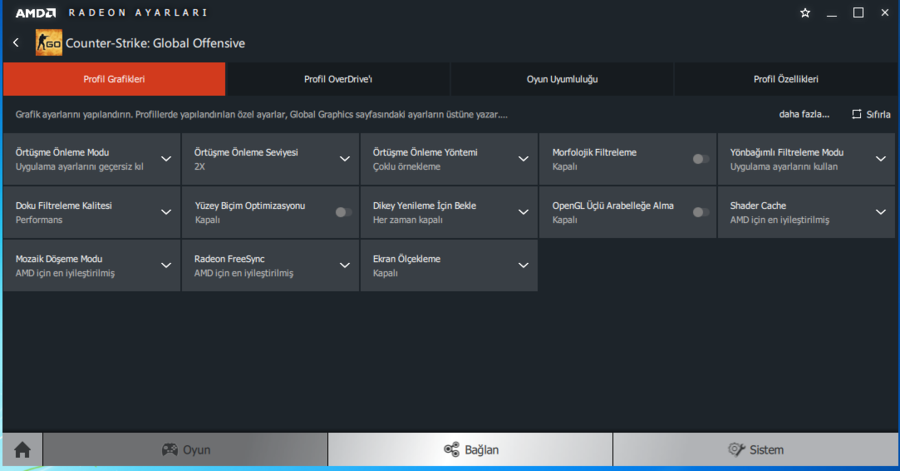Open the Bağlan section
The image size is (900, 471).
470,450
